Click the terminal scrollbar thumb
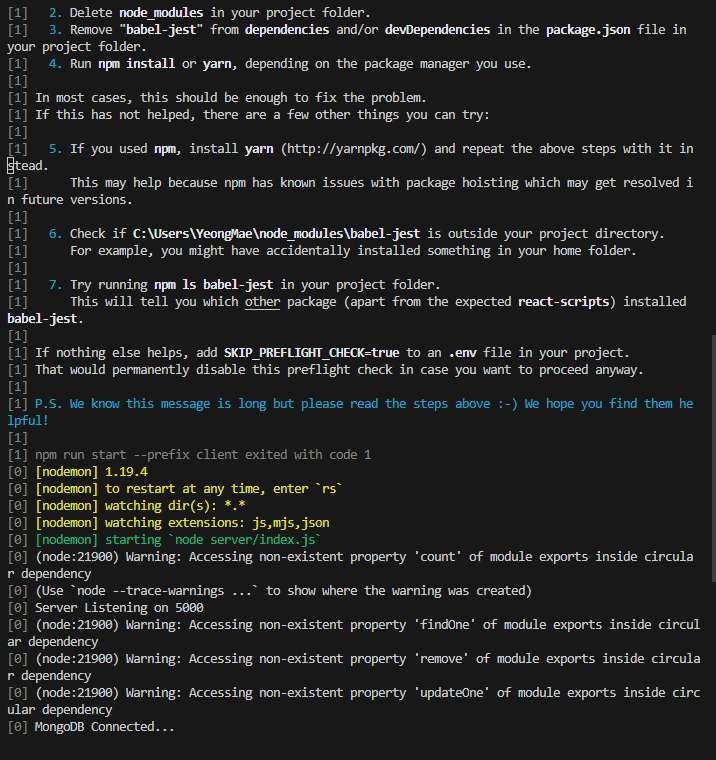The image size is (716, 760). coord(713,458)
